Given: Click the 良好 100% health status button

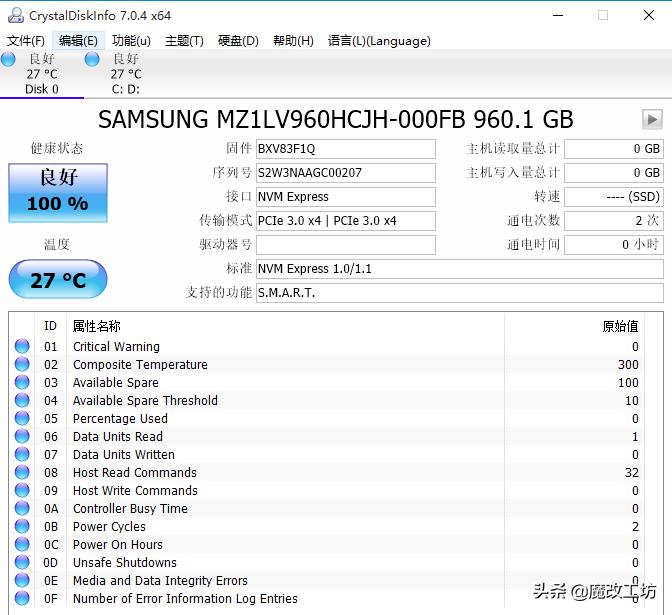Looking at the screenshot, I should [57, 191].
